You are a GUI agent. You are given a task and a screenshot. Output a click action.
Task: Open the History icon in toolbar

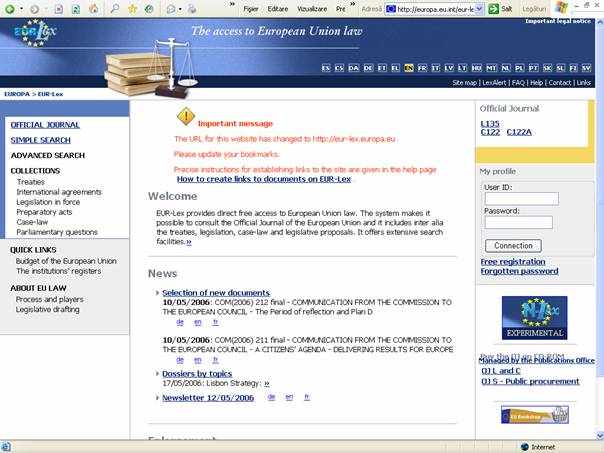pyautogui.click(x=149, y=8)
